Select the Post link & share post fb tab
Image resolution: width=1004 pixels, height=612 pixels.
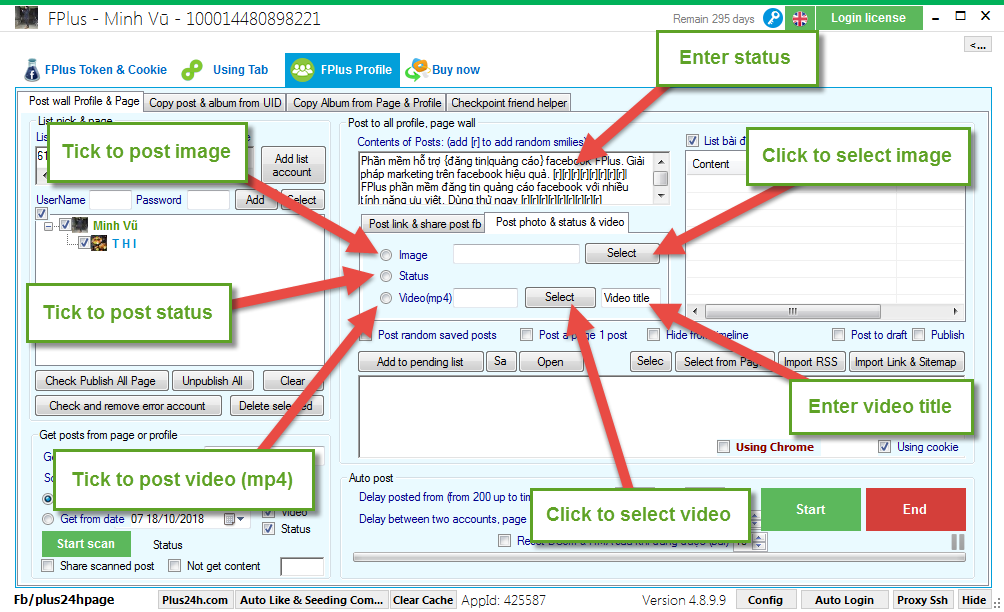click(425, 224)
